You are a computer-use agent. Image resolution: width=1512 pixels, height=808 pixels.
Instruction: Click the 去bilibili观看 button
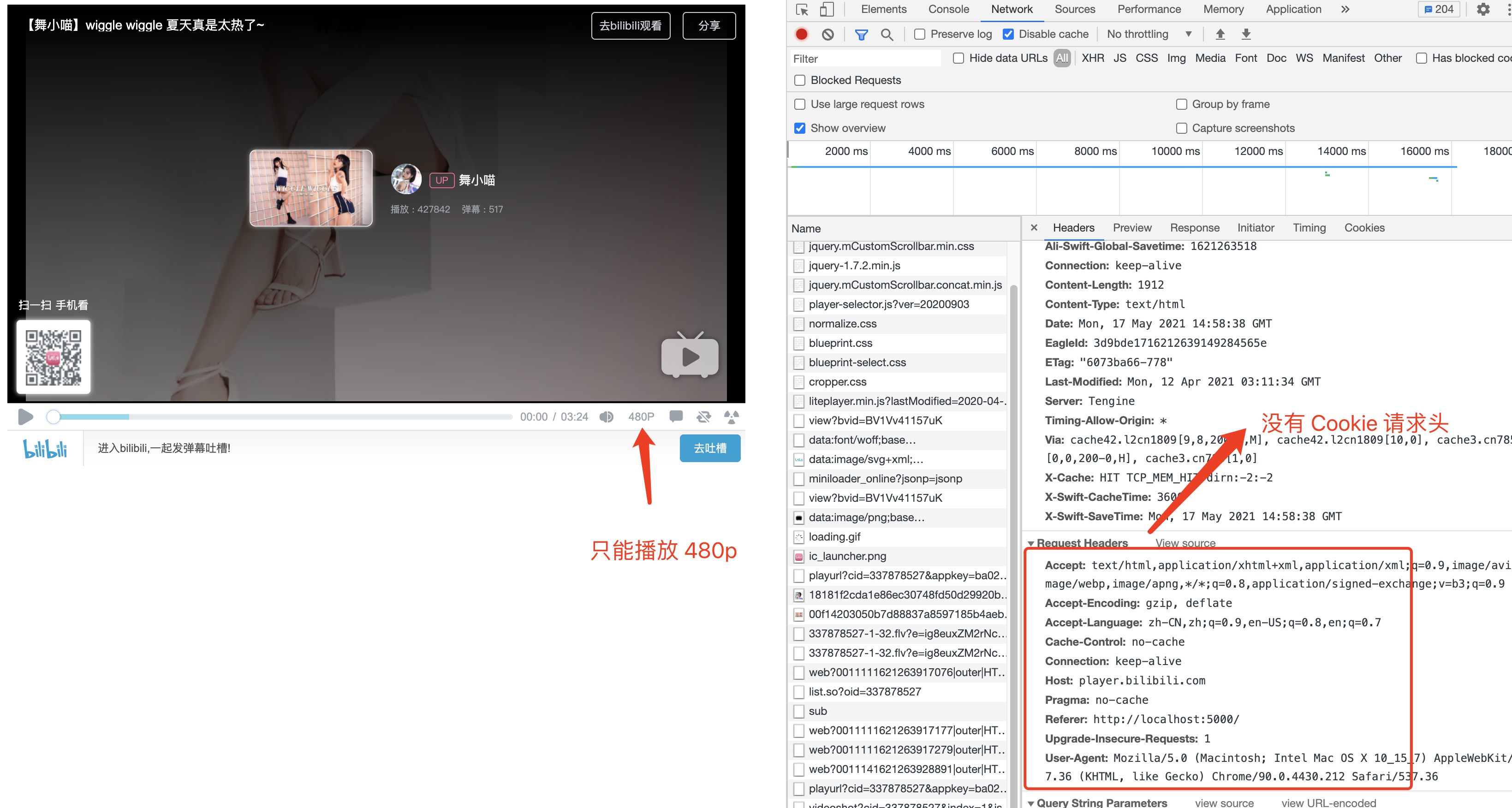point(631,25)
